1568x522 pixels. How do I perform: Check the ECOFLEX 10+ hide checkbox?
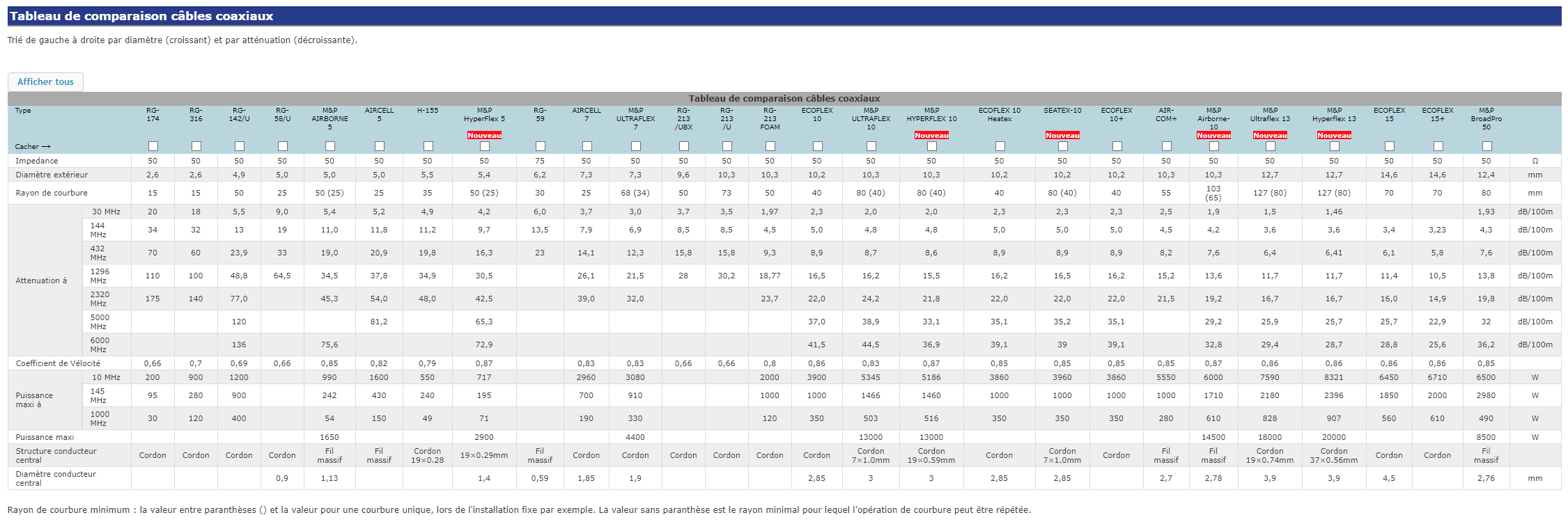pyautogui.click(x=1117, y=146)
